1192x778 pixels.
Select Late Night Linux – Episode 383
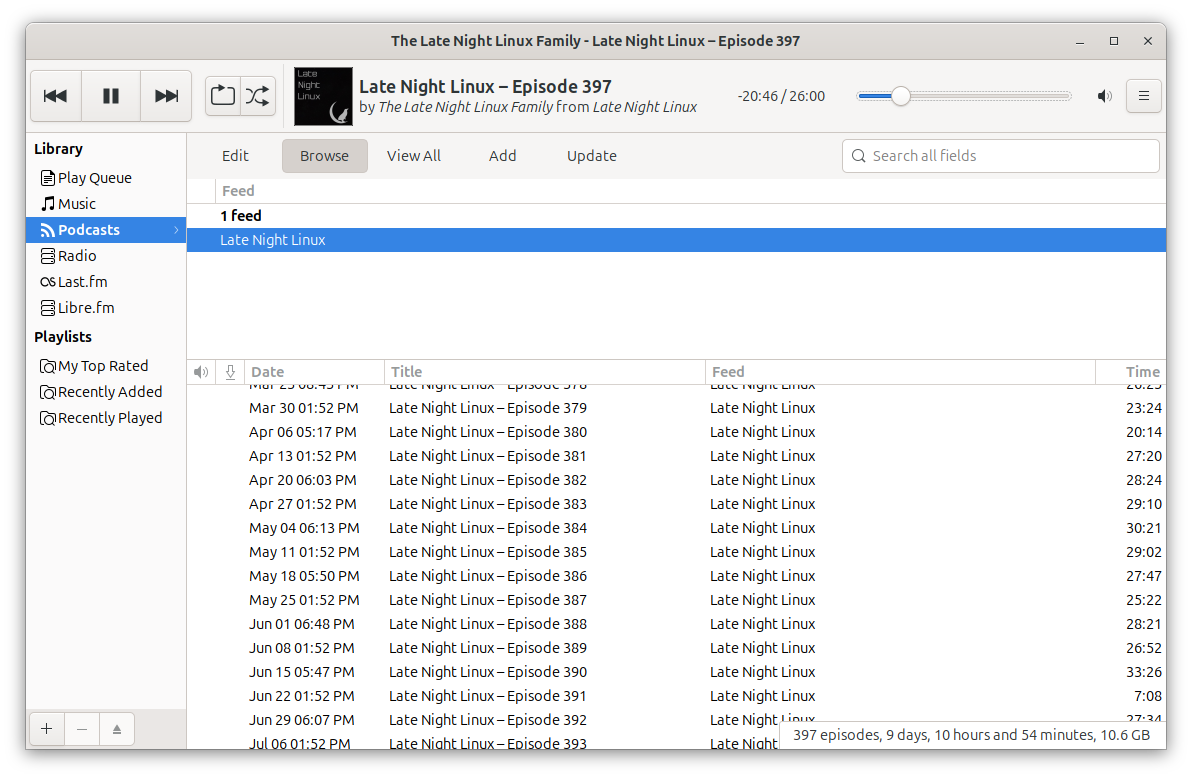(677, 504)
